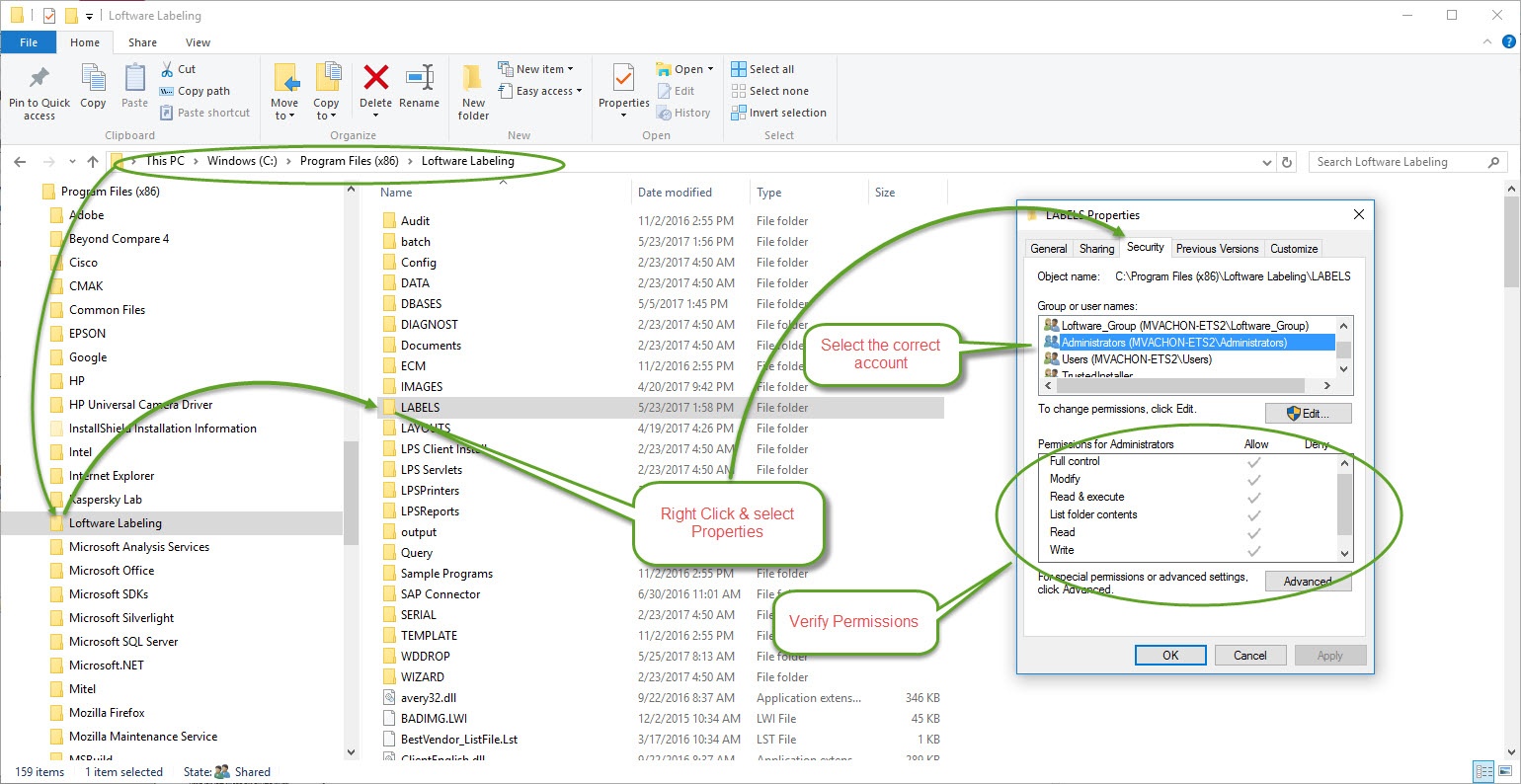This screenshot has height=784, width=1521.
Task: Refresh the address bar location
Action: tap(1287, 162)
